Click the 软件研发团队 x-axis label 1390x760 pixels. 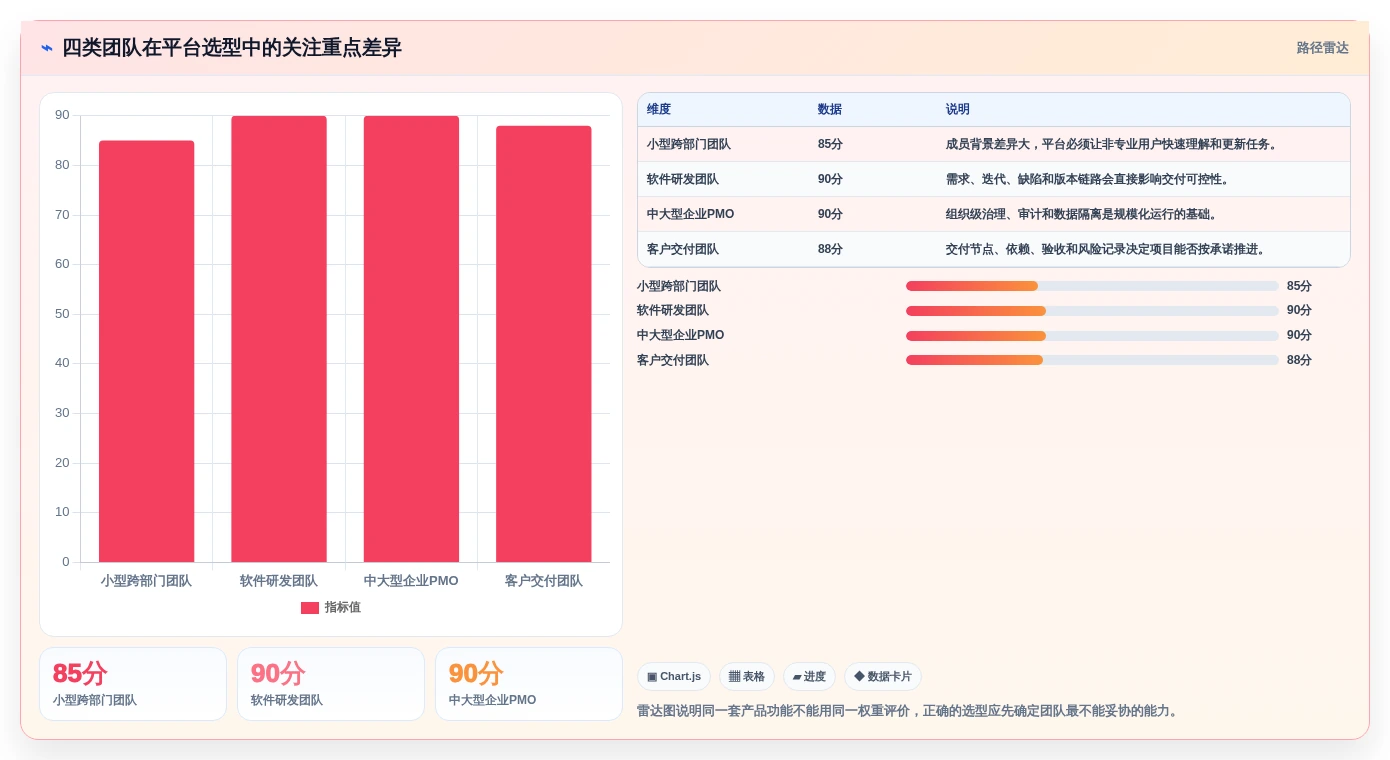coord(279,581)
